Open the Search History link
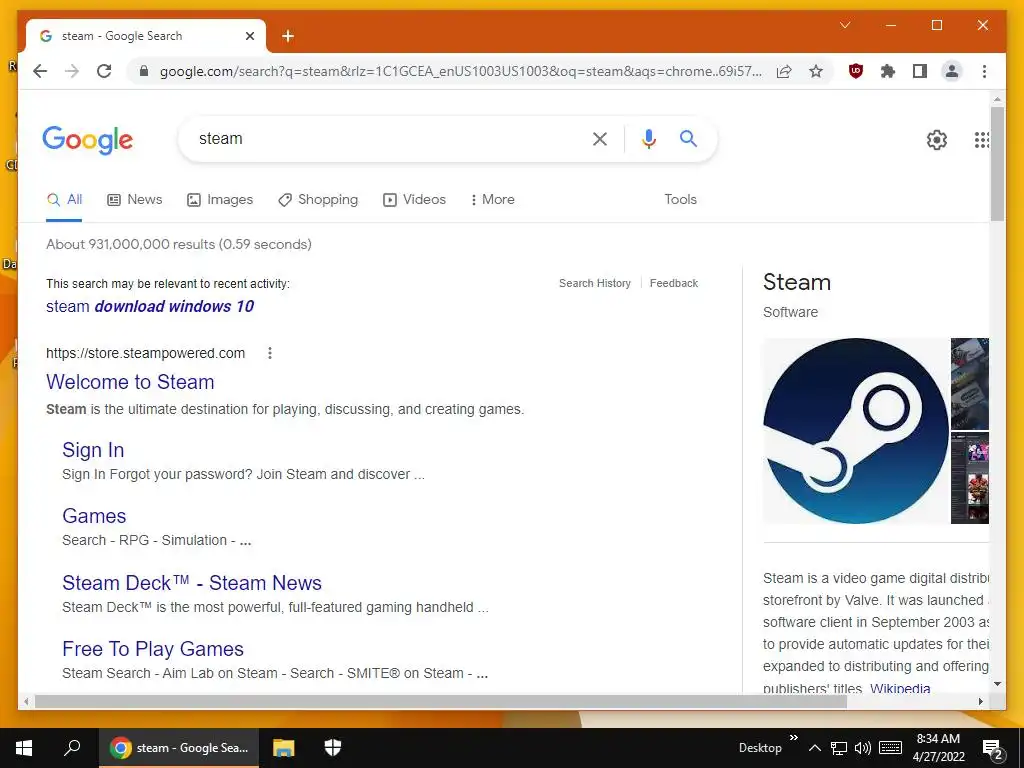Viewport: 1024px width, 768px height. click(595, 283)
